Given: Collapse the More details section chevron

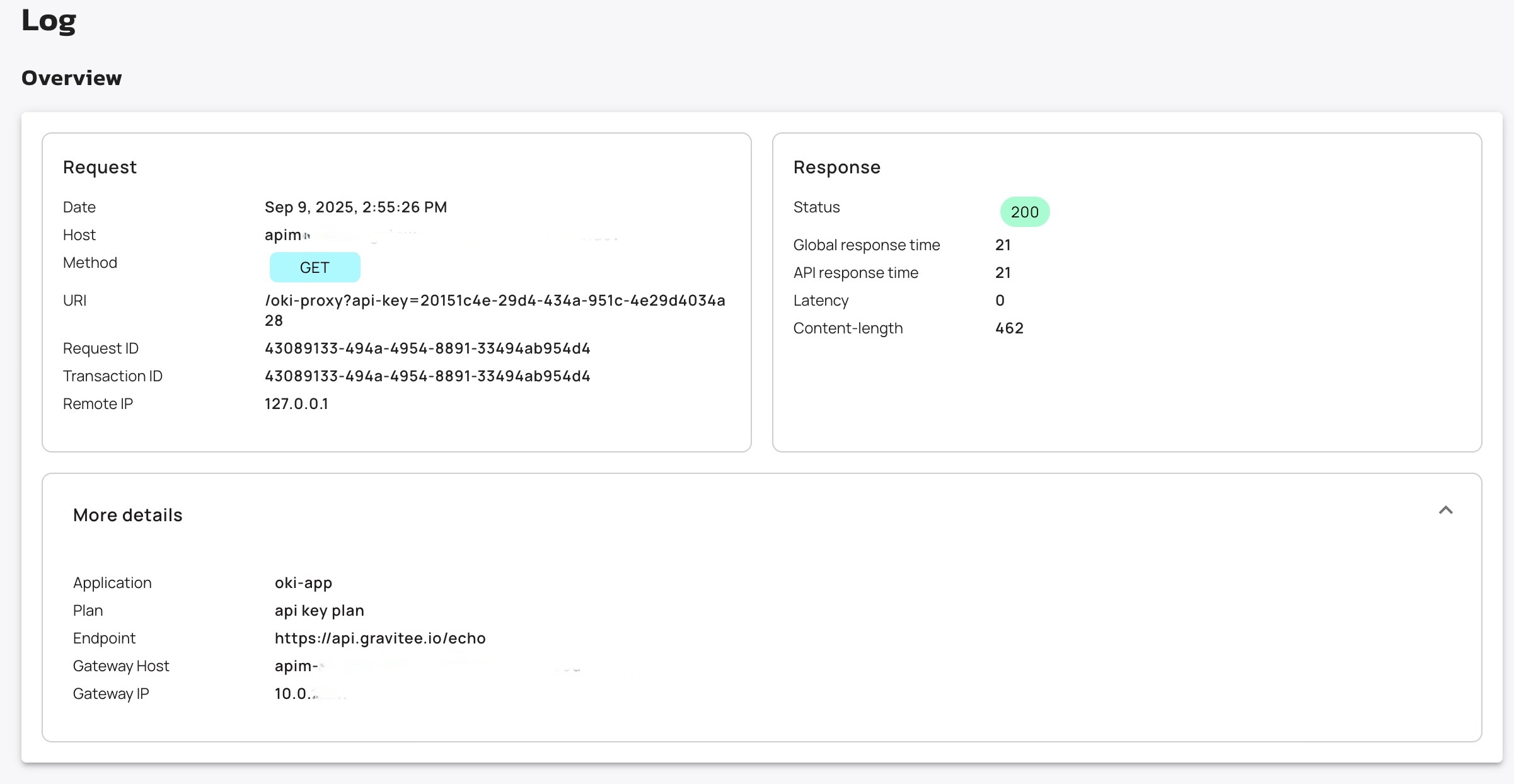Looking at the screenshot, I should pos(1445,510).
